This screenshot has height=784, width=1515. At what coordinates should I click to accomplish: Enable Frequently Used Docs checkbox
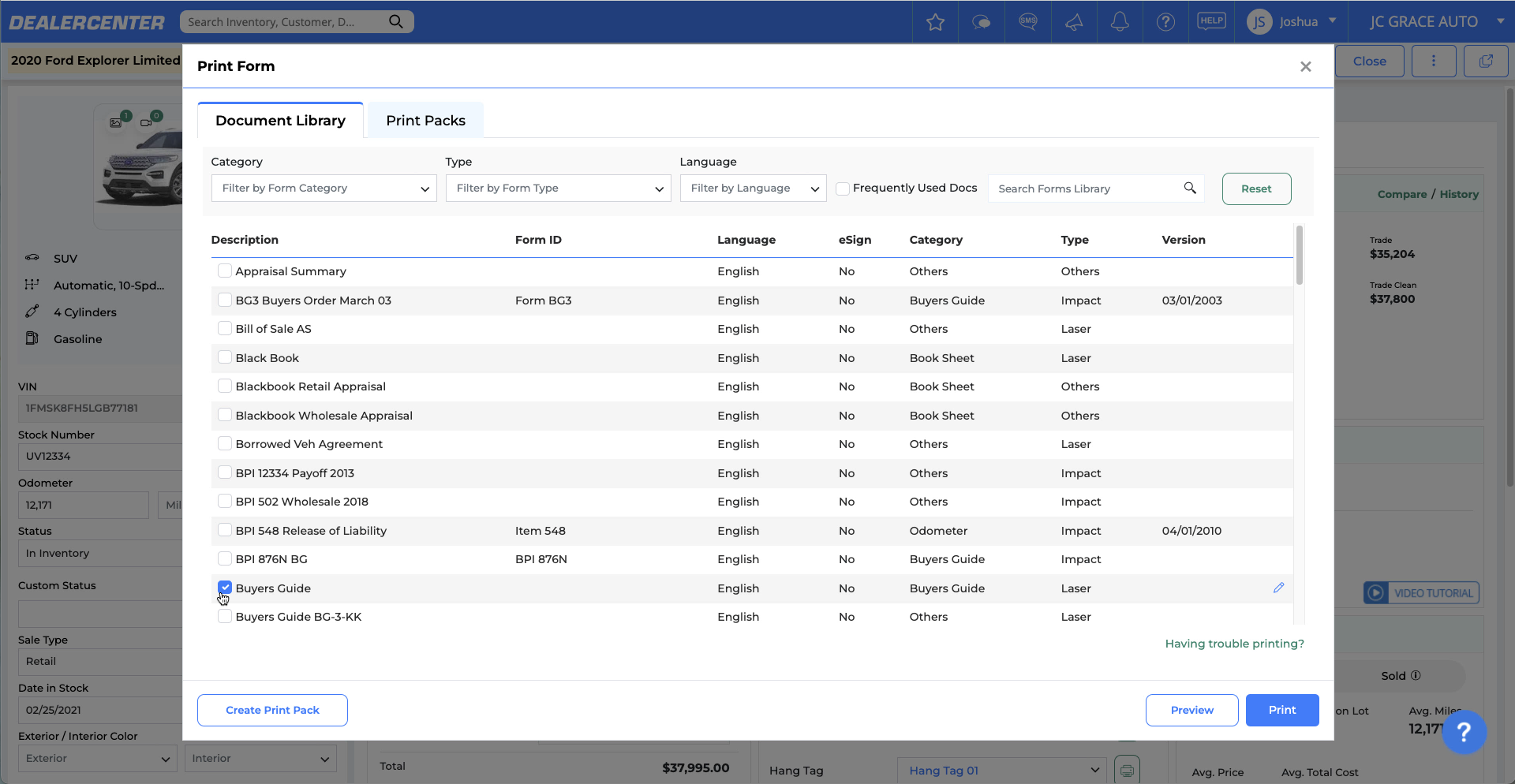click(x=843, y=189)
